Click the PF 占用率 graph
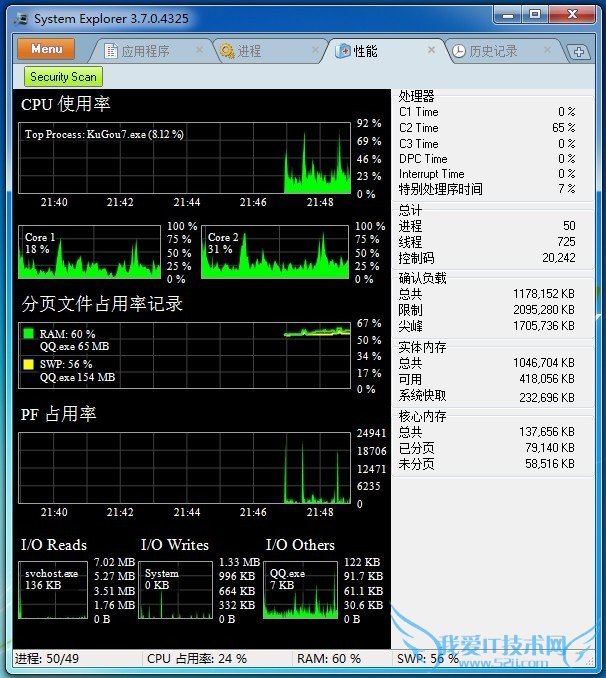 184,468
